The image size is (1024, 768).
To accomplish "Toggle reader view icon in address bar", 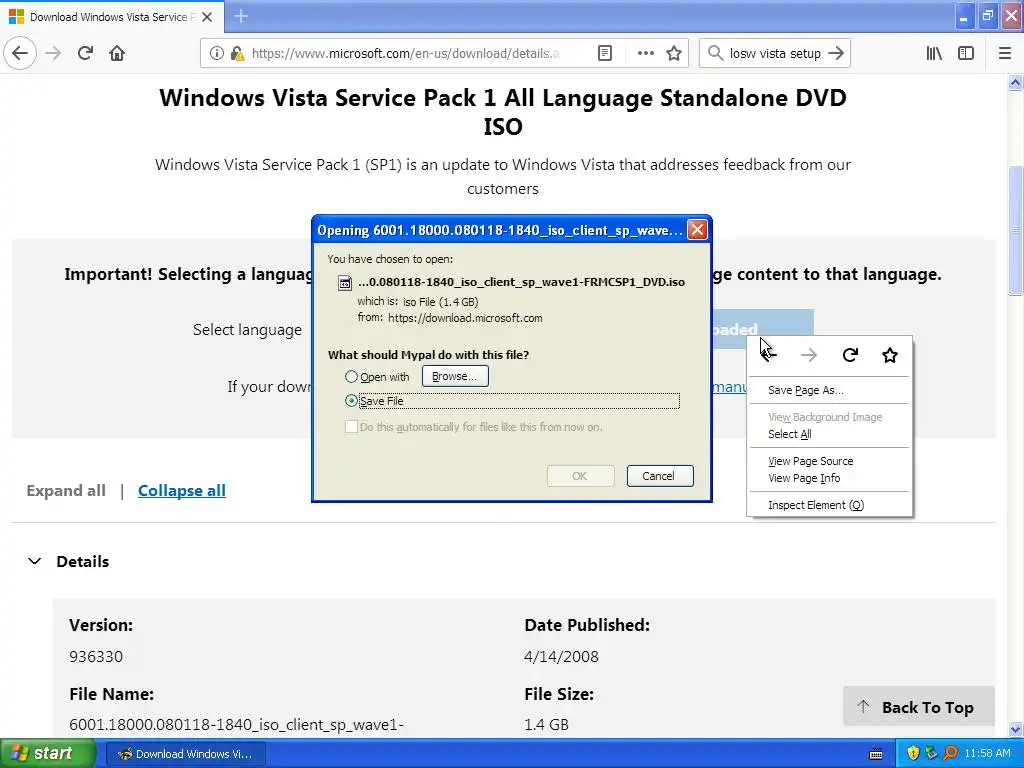I will [605, 54].
